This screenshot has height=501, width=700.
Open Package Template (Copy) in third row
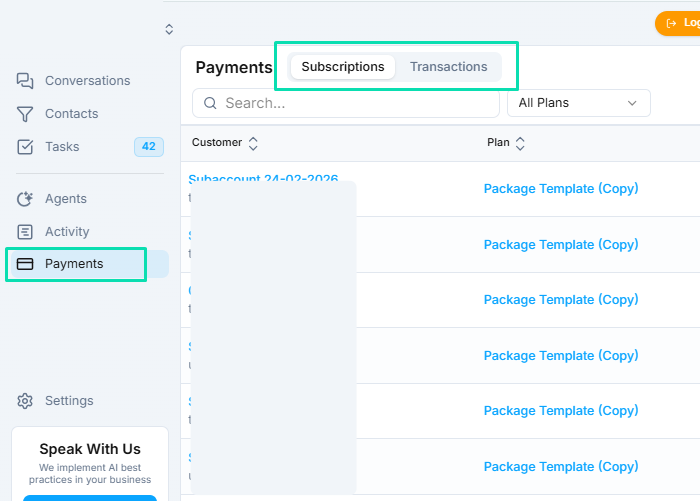561,300
